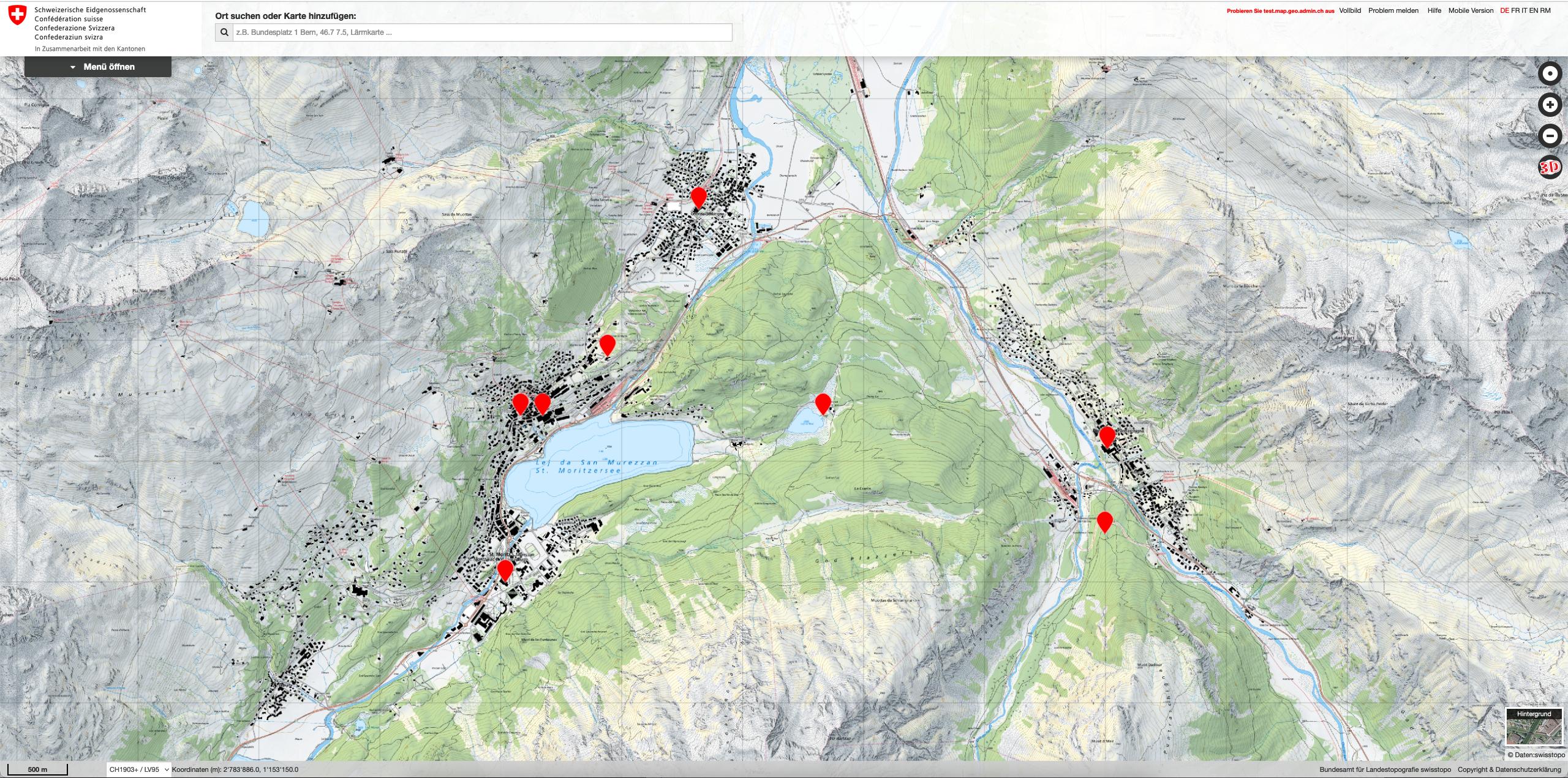This screenshot has height=778, width=1568.
Task: Click the Swiss coat of arms logo
Action: pyautogui.click(x=18, y=15)
